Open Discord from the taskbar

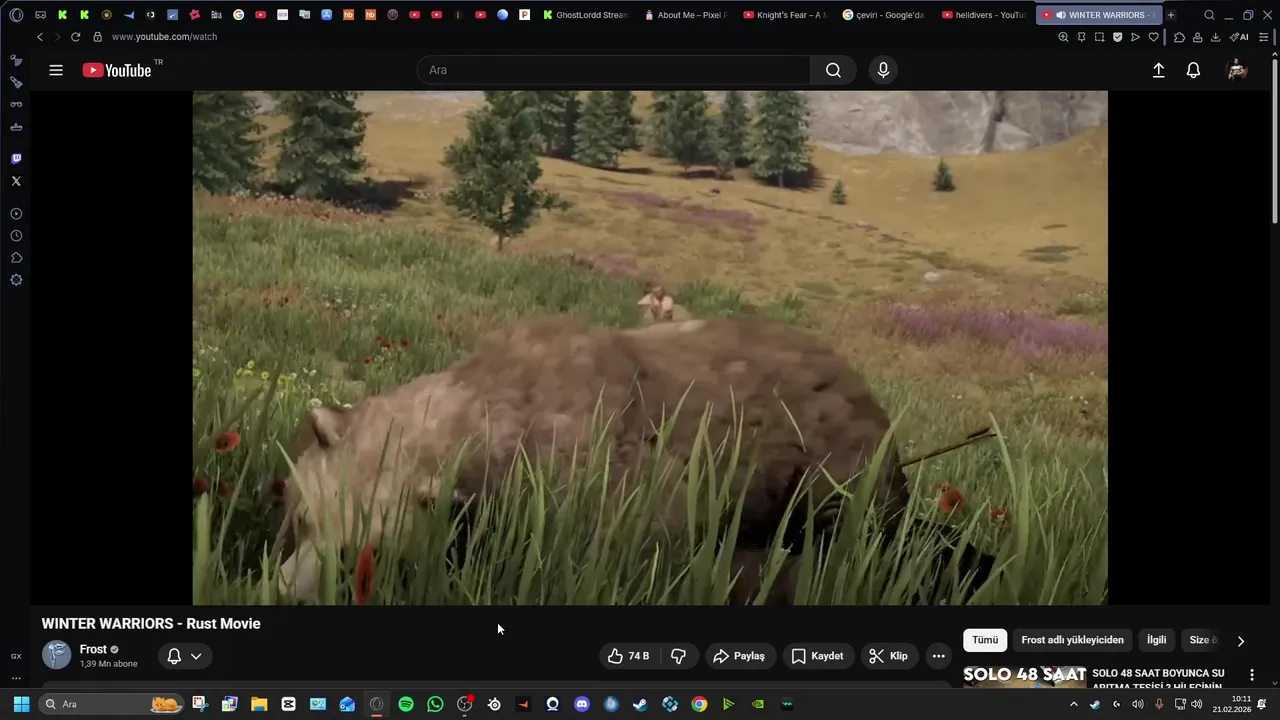pyautogui.click(x=582, y=704)
